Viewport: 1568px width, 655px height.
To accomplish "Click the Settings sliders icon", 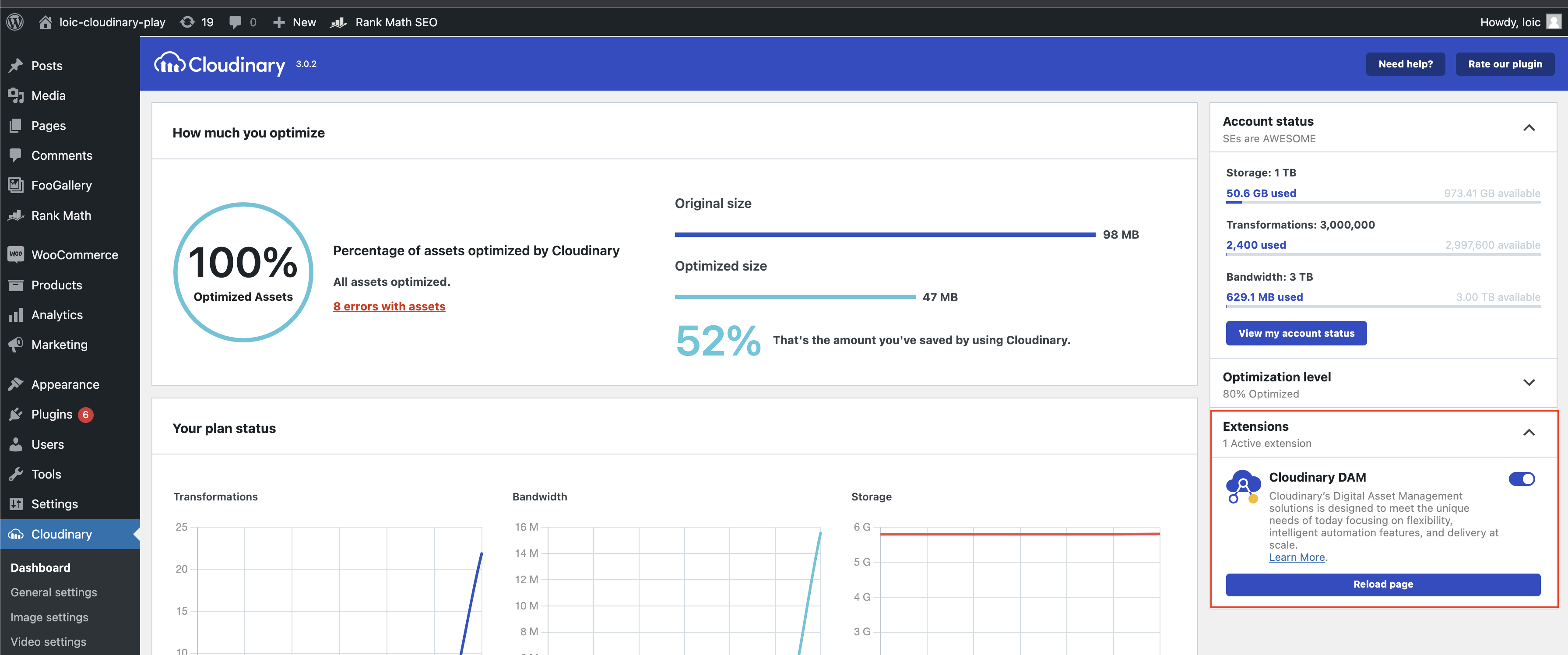I will click(x=16, y=504).
